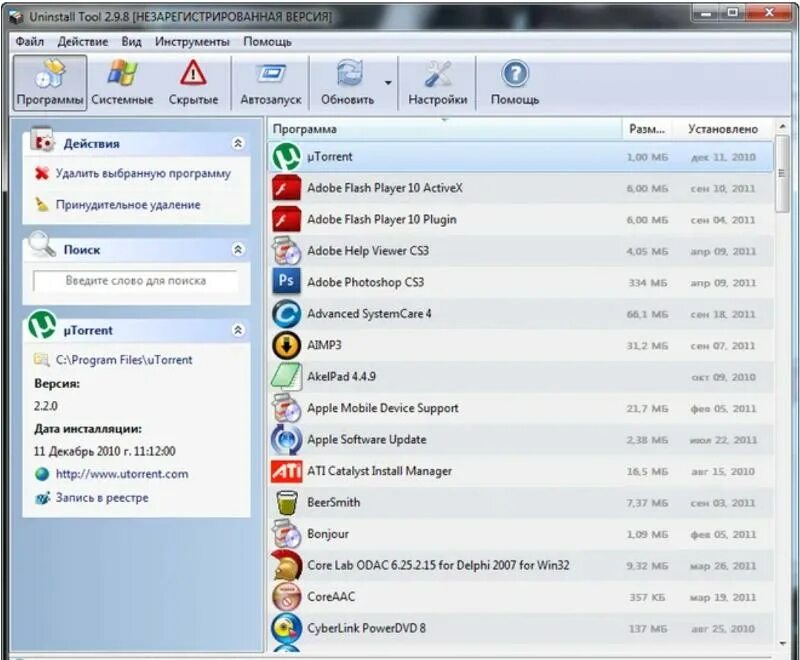Collapse the µTorrent details panel
Viewport: 800px width, 660px height.
pos(238,330)
